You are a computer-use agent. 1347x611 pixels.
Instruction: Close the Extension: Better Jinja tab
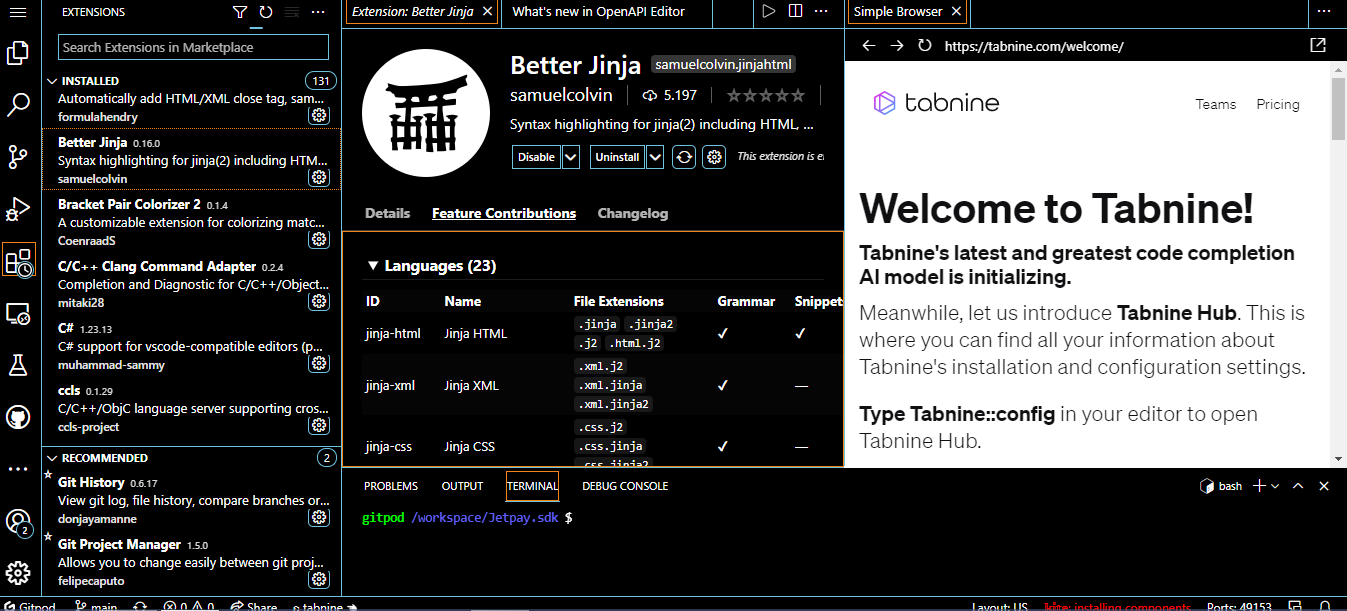click(x=487, y=12)
